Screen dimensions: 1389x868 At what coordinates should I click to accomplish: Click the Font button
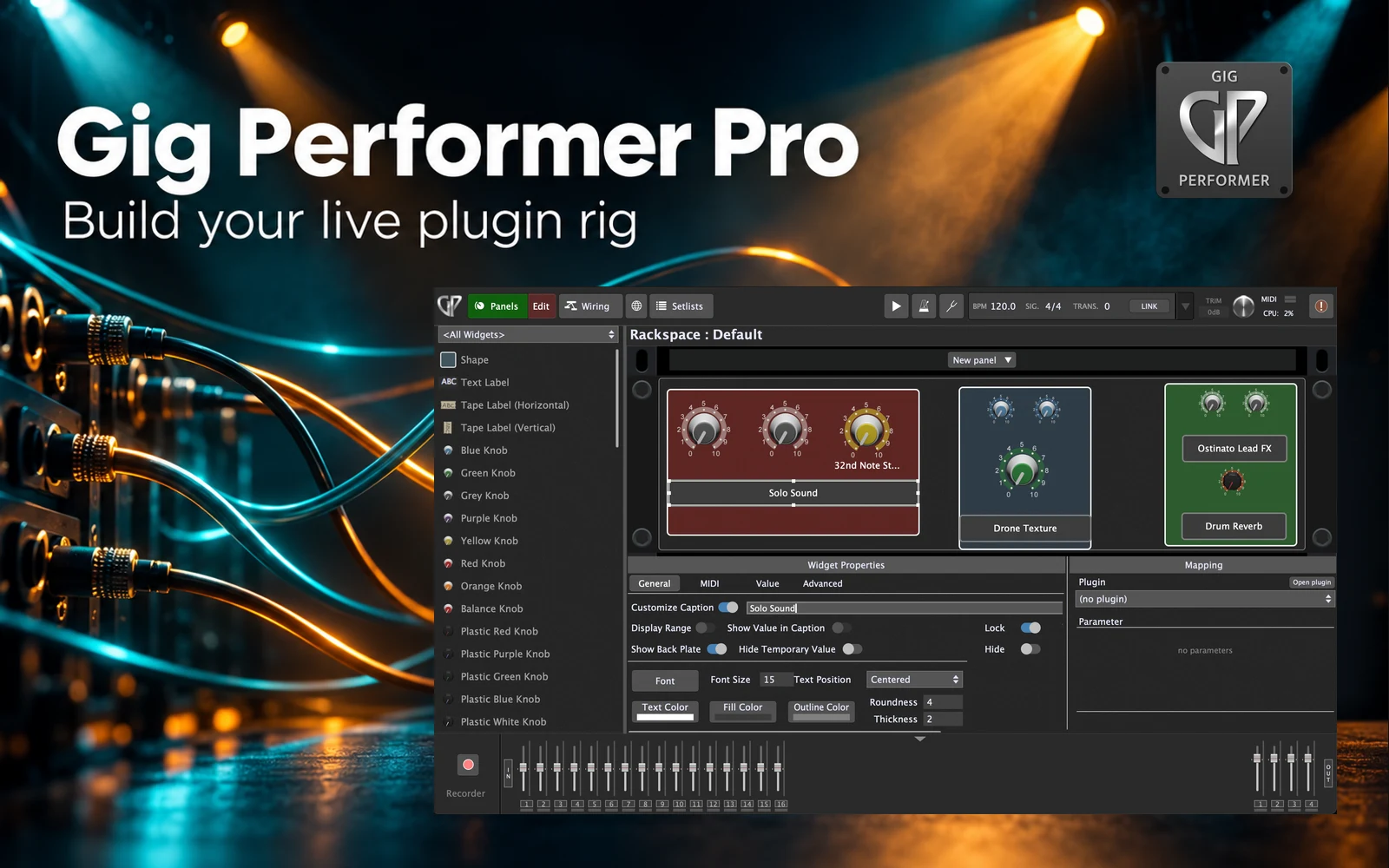point(665,681)
